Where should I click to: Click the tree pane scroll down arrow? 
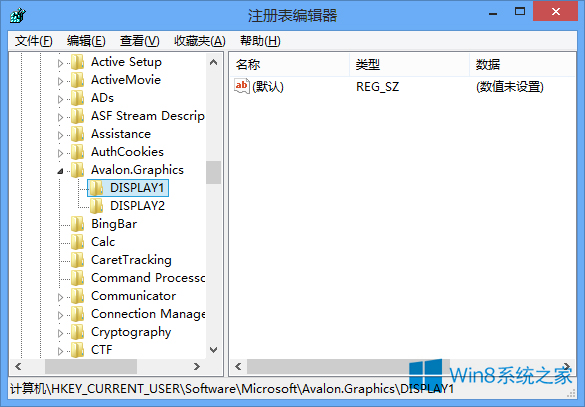pyautogui.click(x=213, y=350)
